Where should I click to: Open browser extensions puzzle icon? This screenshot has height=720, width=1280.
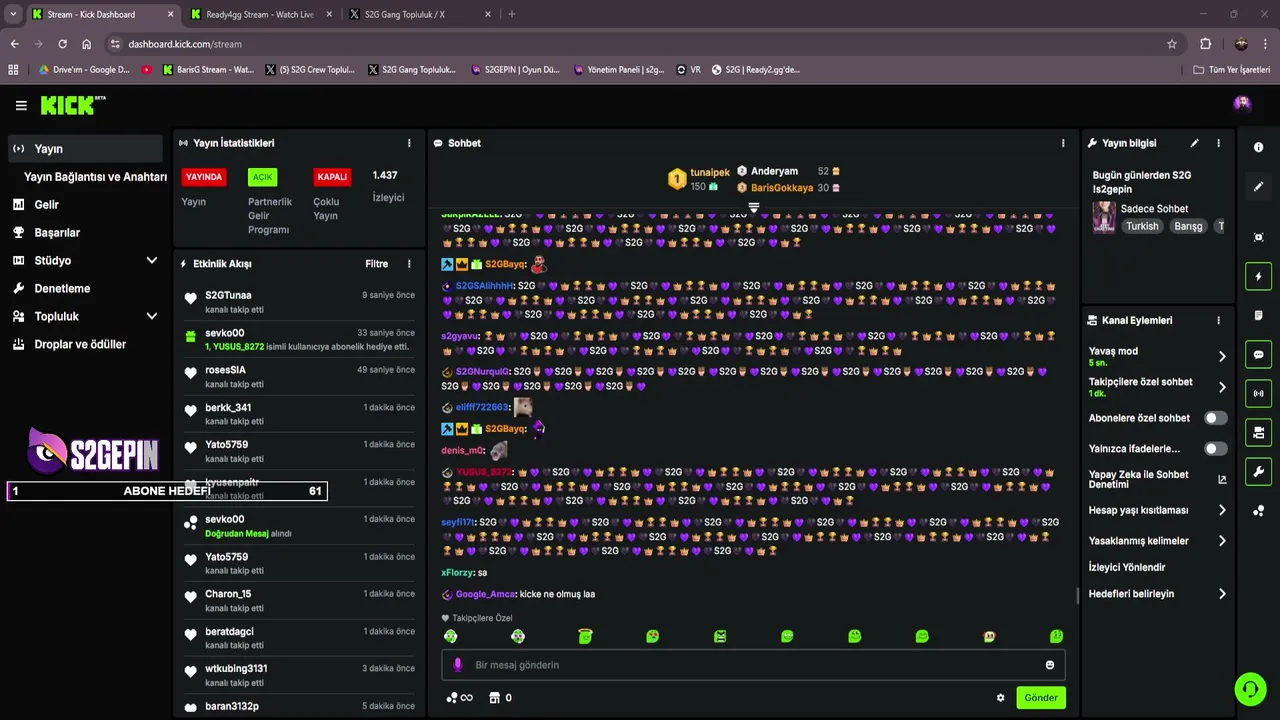pos(1205,44)
